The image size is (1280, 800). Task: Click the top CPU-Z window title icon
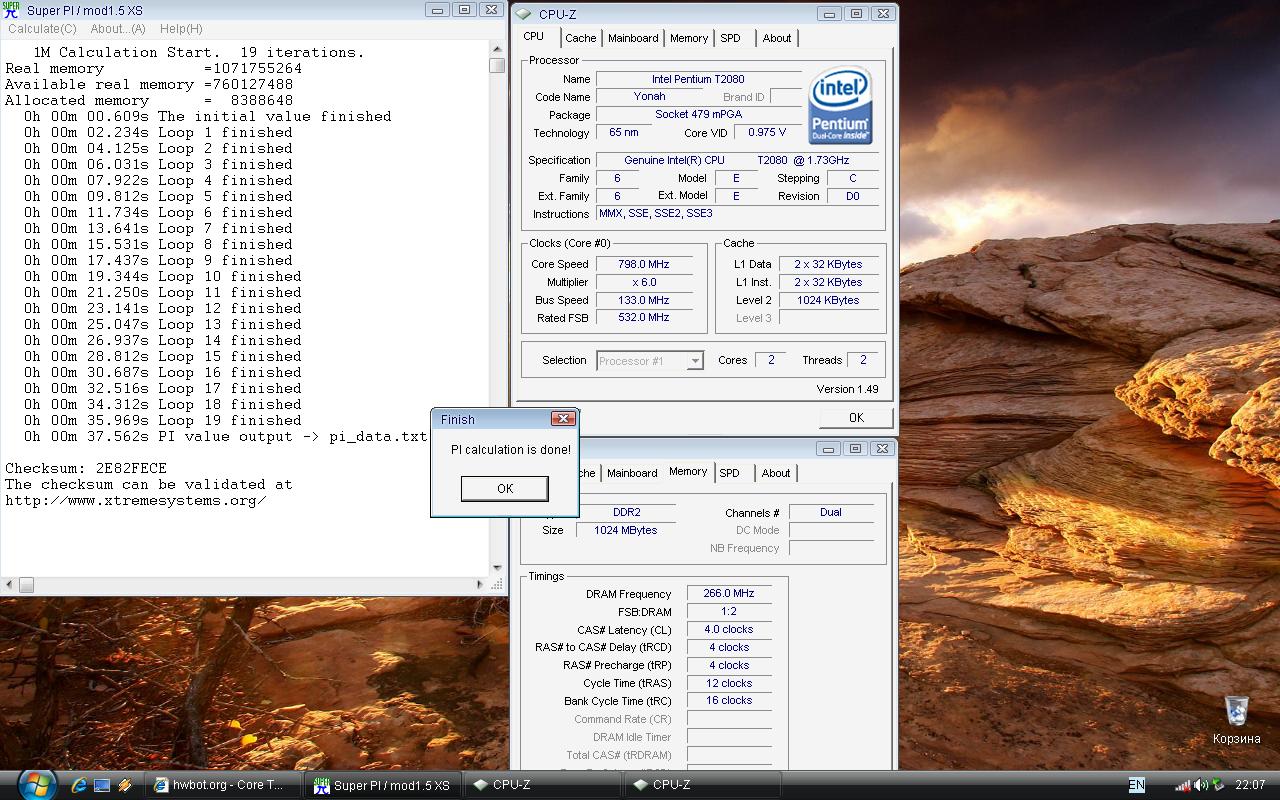click(524, 14)
